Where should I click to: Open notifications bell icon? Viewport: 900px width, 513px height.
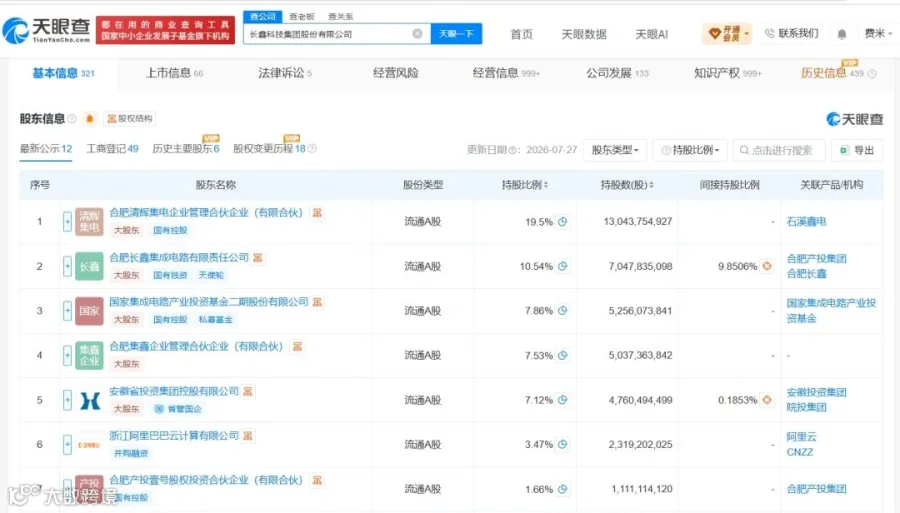pos(841,34)
